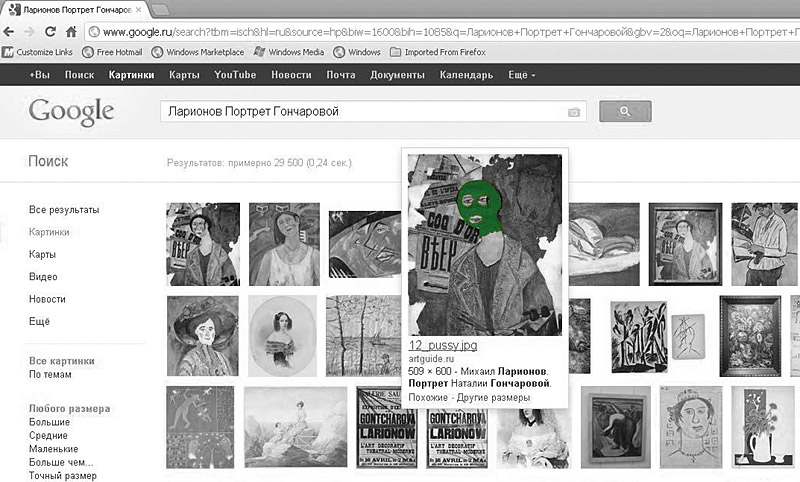Click the magnifier search button
800x482 pixels.
coord(625,111)
